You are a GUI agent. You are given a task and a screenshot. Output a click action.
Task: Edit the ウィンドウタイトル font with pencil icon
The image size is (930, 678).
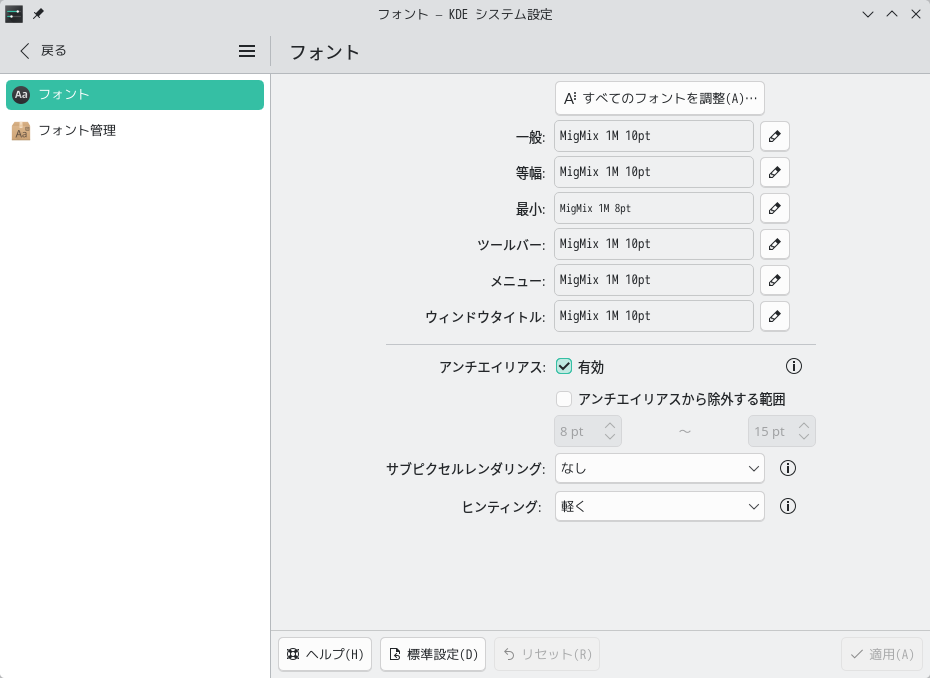click(775, 316)
